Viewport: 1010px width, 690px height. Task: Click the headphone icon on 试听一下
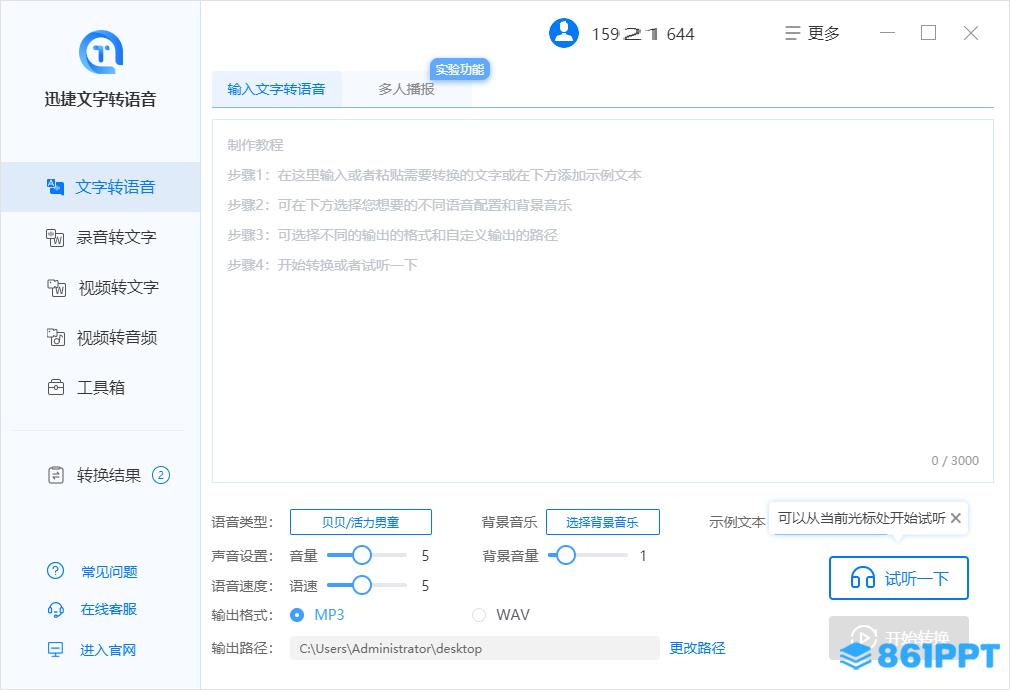pos(862,578)
